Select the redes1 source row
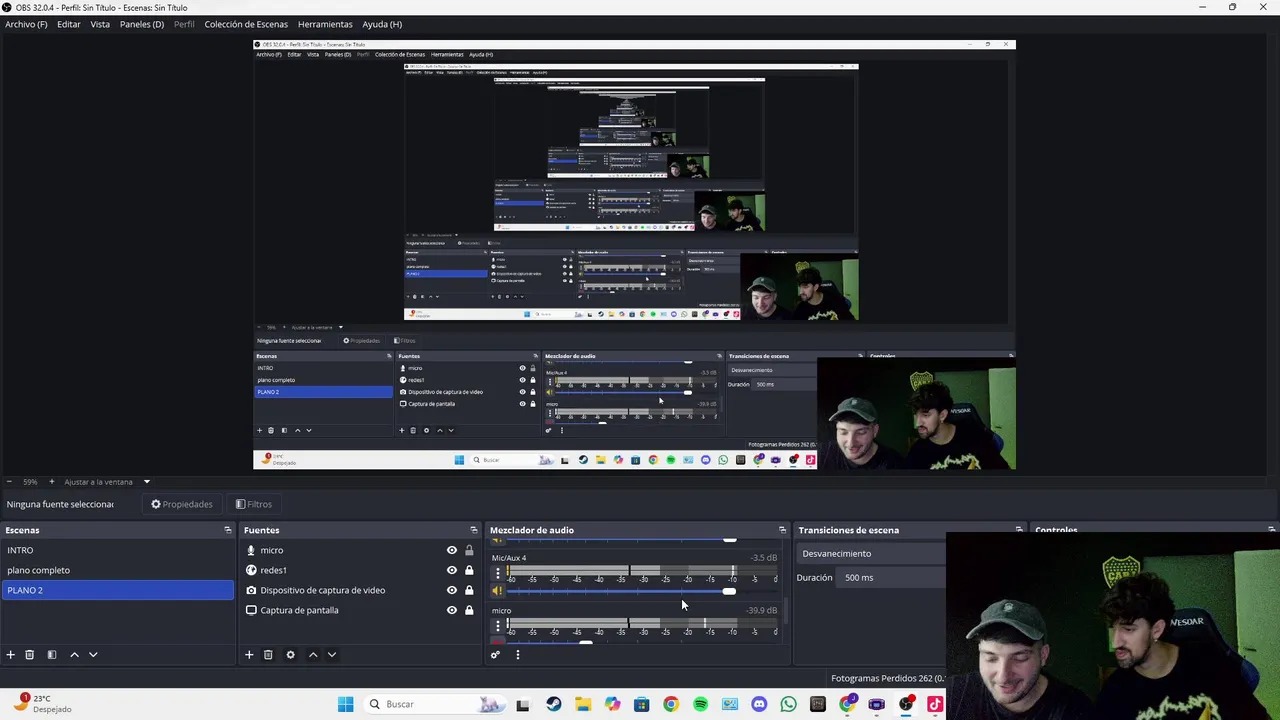This screenshot has height=720, width=1280. [360, 570]
